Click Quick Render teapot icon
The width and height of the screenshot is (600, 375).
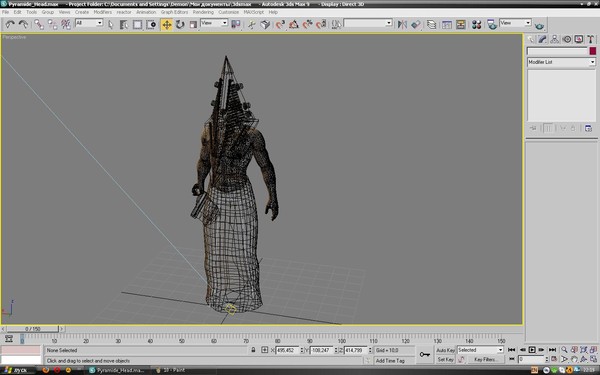539,25
